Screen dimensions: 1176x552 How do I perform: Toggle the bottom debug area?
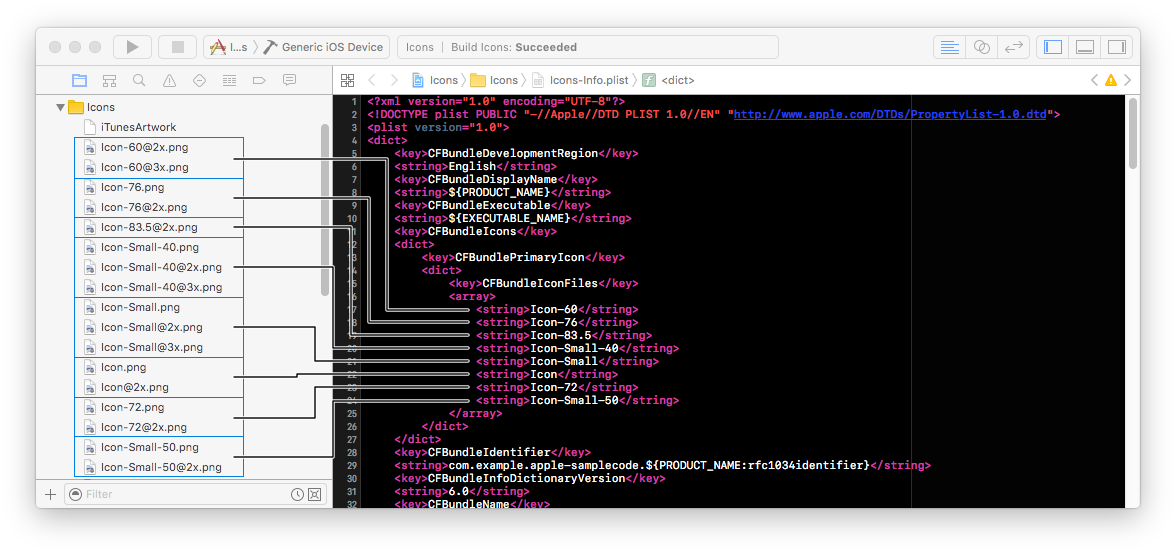click(x=1084, y=47)
